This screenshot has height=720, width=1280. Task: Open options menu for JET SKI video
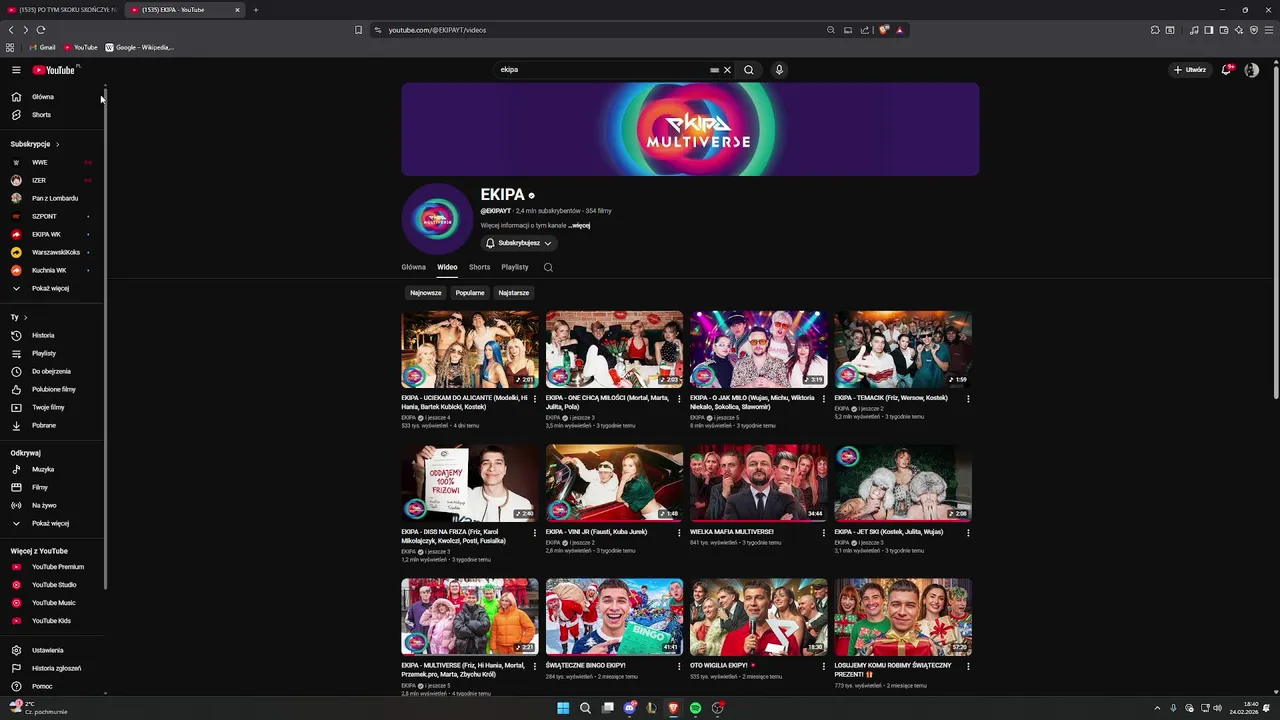tap(968, 533)
